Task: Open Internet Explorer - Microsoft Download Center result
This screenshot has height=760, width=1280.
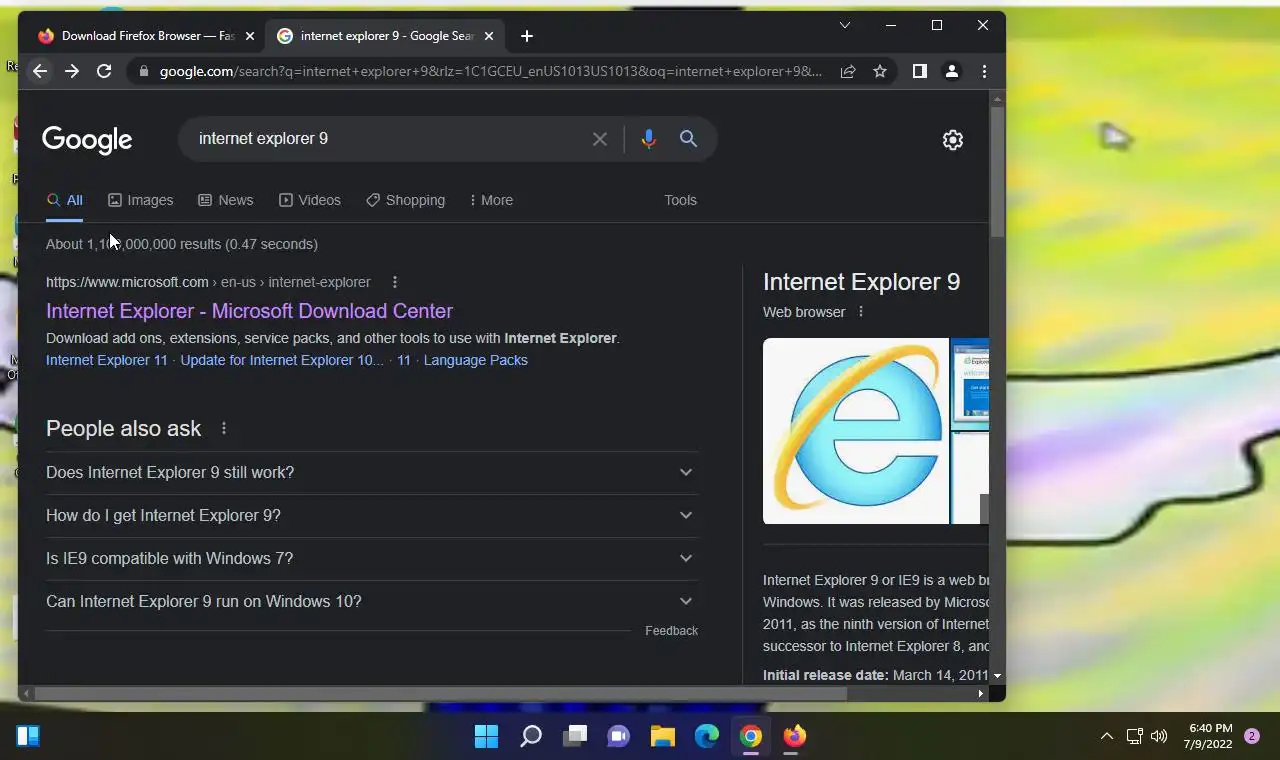Action: (x=249, y=311)
